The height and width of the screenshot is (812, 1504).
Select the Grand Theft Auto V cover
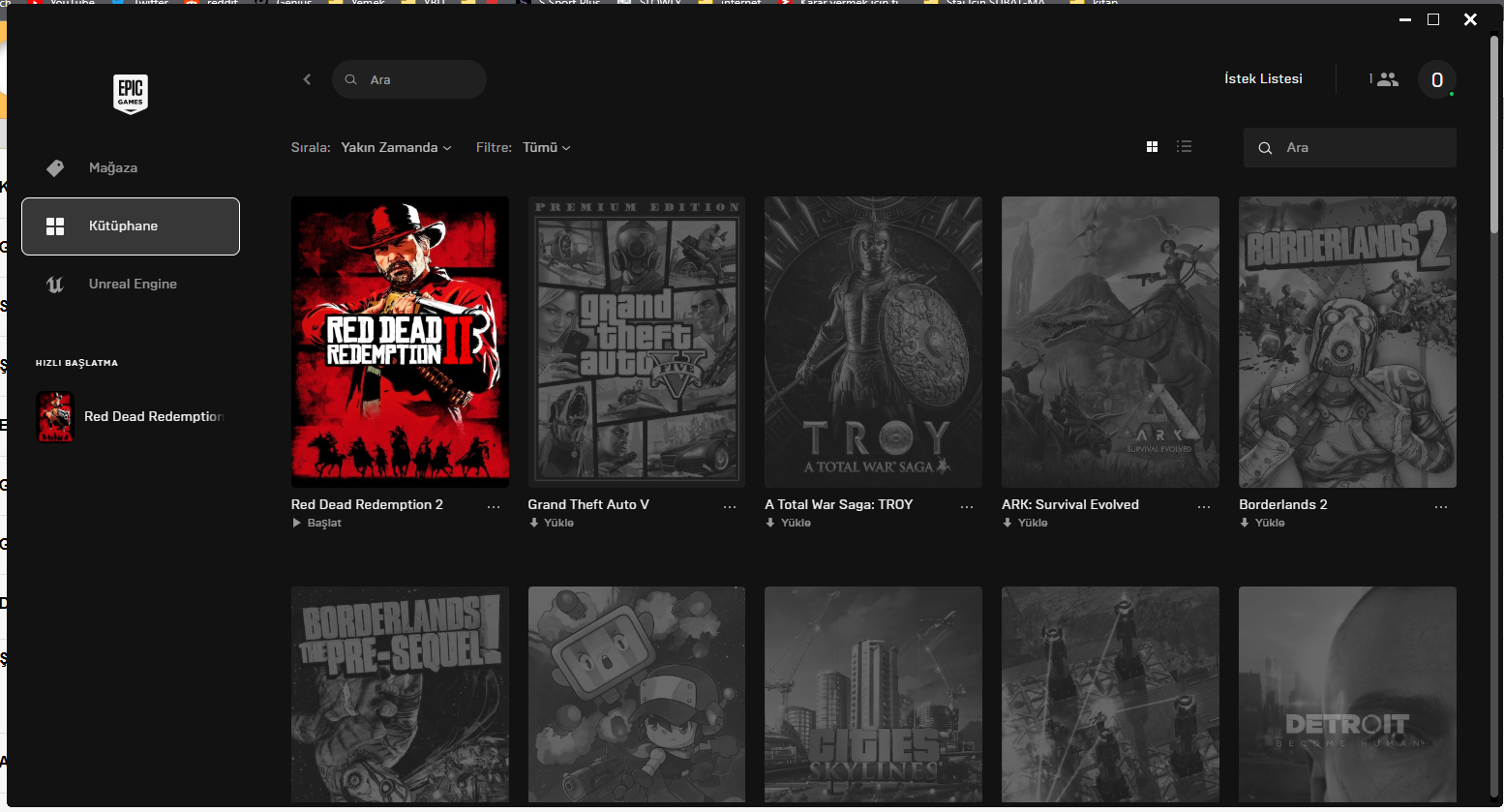tap(637, 342)
